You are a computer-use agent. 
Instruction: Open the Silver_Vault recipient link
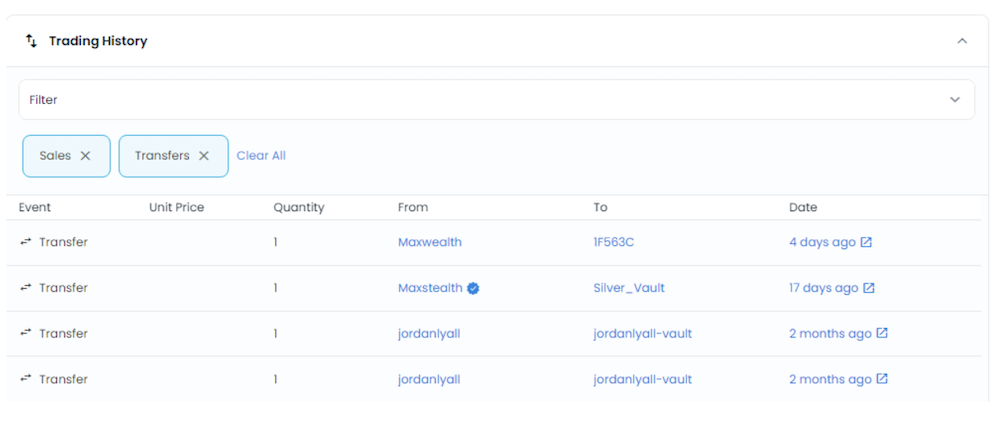click(x=629, y=288)
